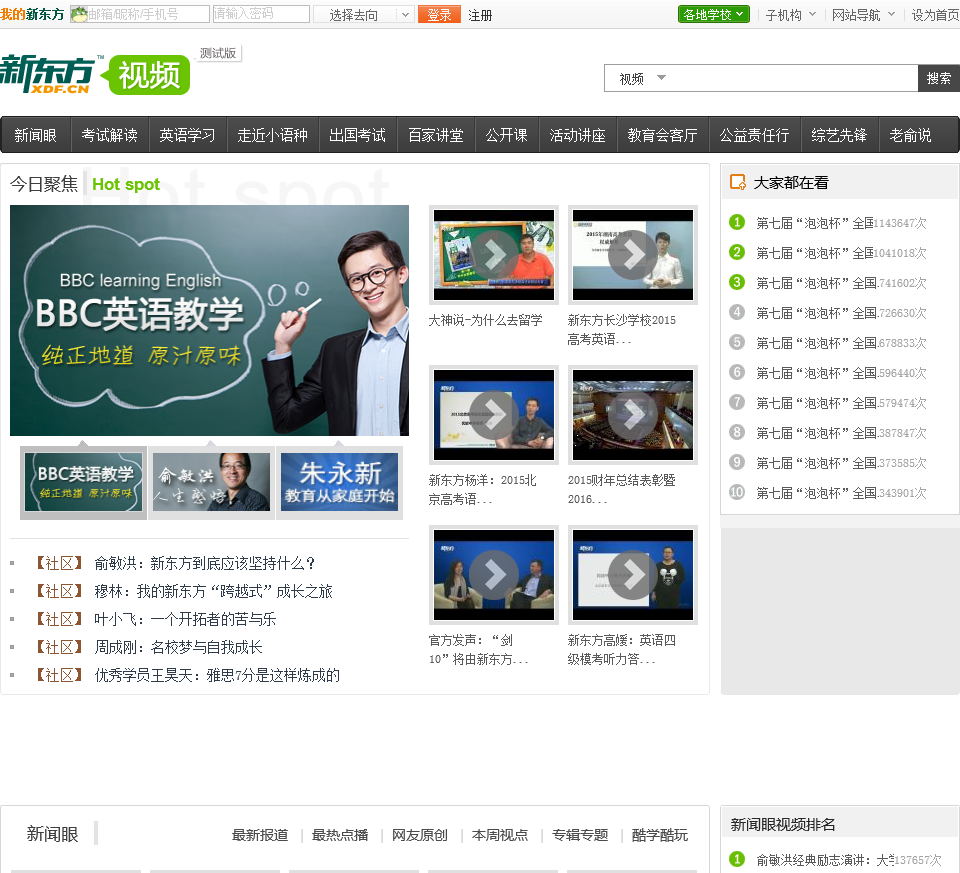Click the large BBC英语教学 banner
Screen dimensions: 960x873
click(x=209, y=320)
